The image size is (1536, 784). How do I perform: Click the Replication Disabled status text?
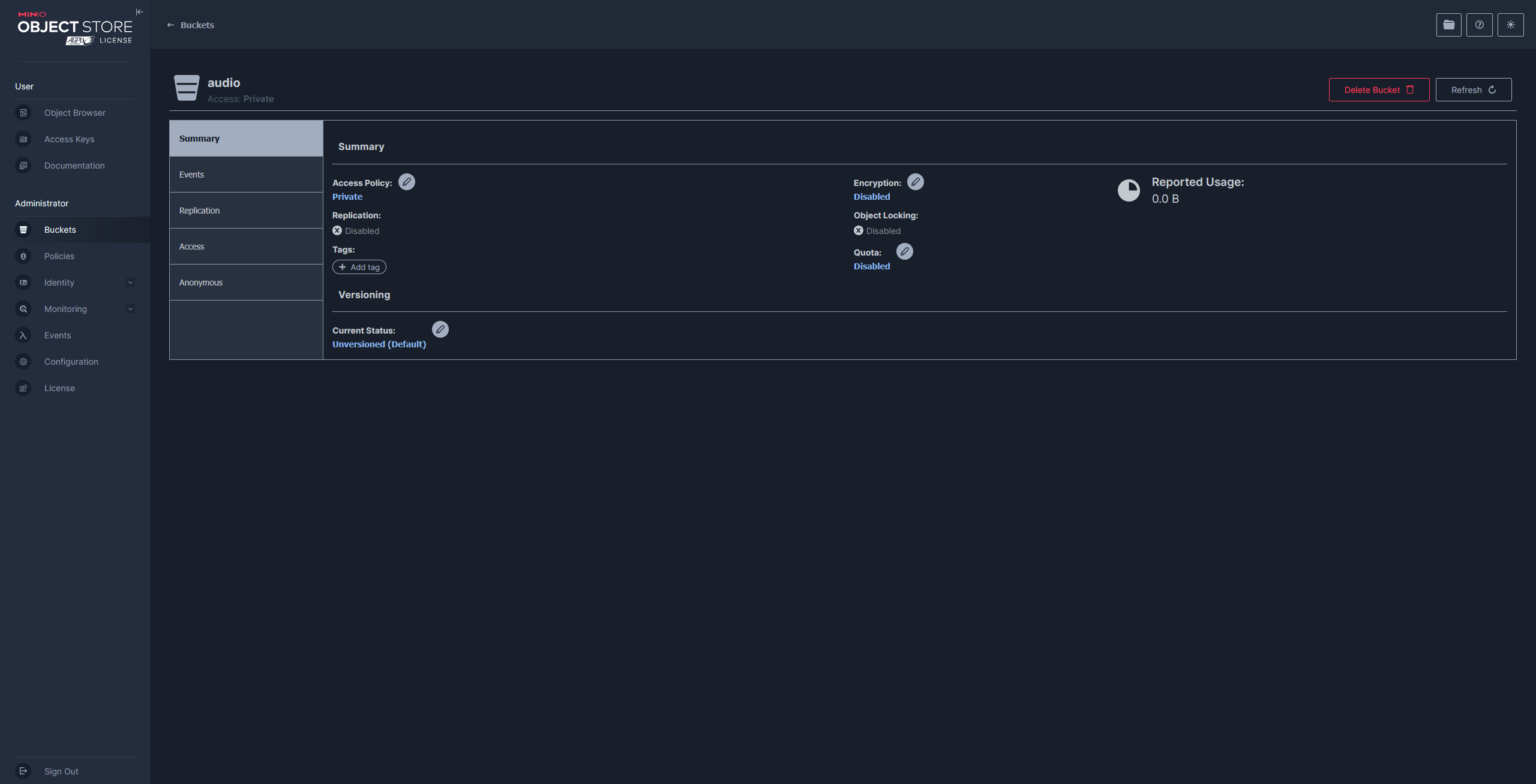click(x=362, y=231)
